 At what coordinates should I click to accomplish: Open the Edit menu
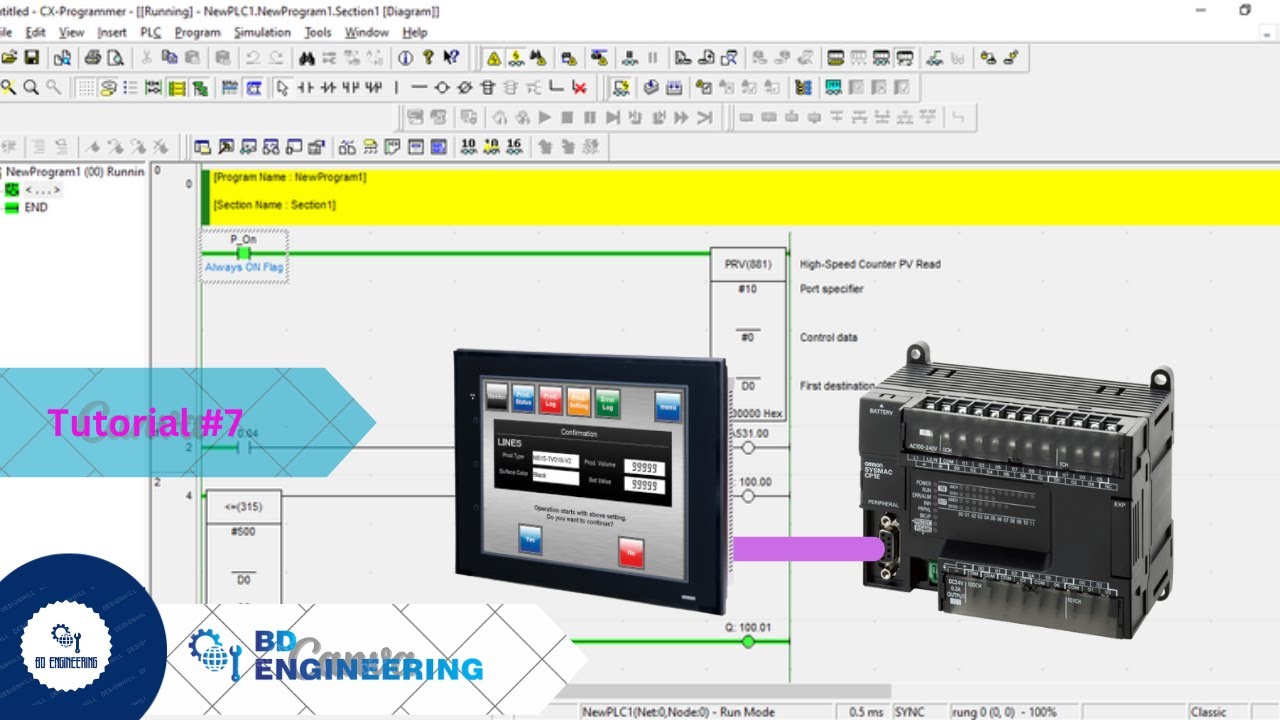click(x=35, y=32)
